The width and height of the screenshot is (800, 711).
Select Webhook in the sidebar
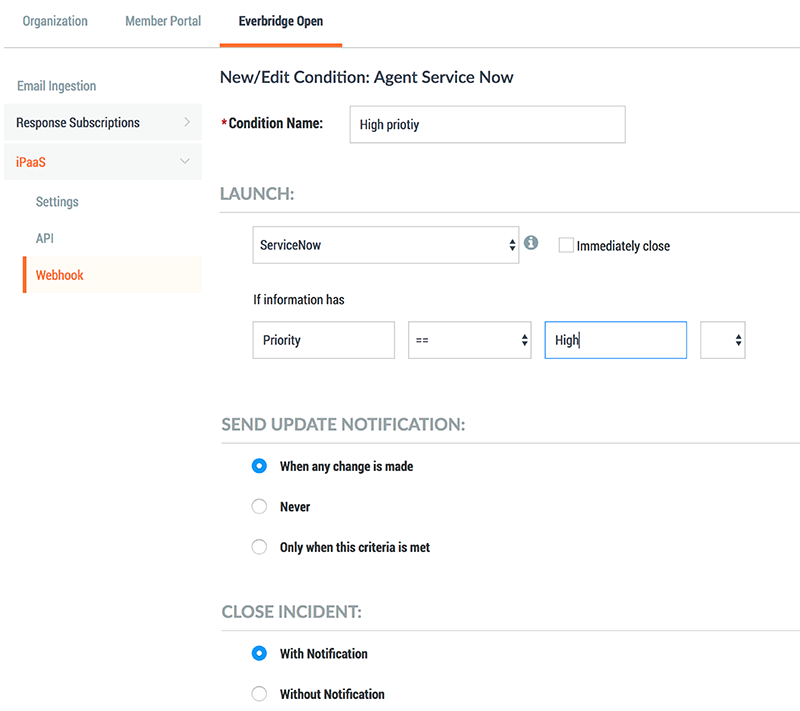[x=112, y=275]
